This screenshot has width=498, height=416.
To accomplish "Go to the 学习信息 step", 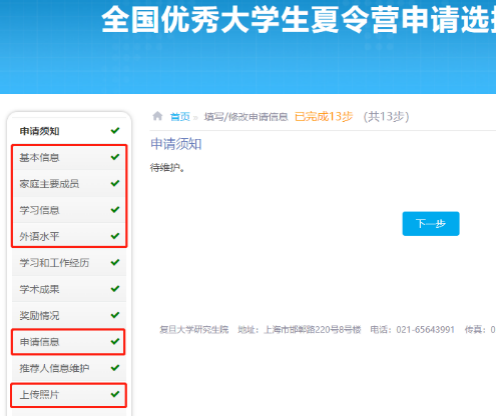I will pos(69,210).
